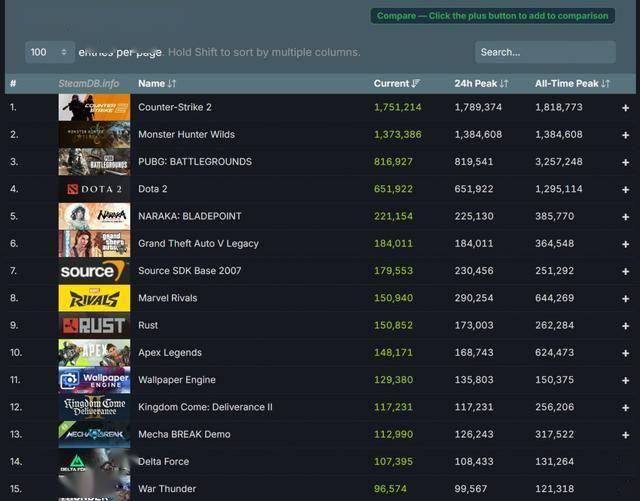Image resolution: width=640 pixels, height=501 pixels.
Task: Sort by the # rank column
Action: pyautogui.click(x=13, y=83)
